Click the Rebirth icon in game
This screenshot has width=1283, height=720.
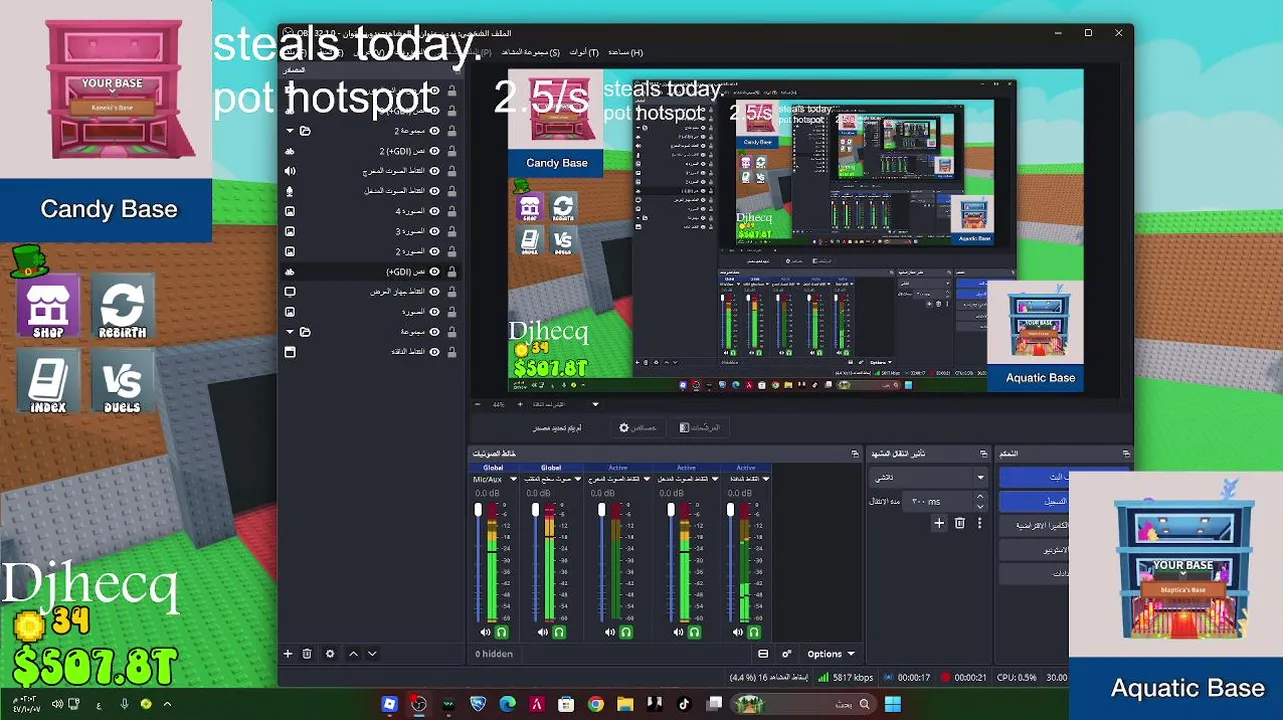click(x=122, y=307)
